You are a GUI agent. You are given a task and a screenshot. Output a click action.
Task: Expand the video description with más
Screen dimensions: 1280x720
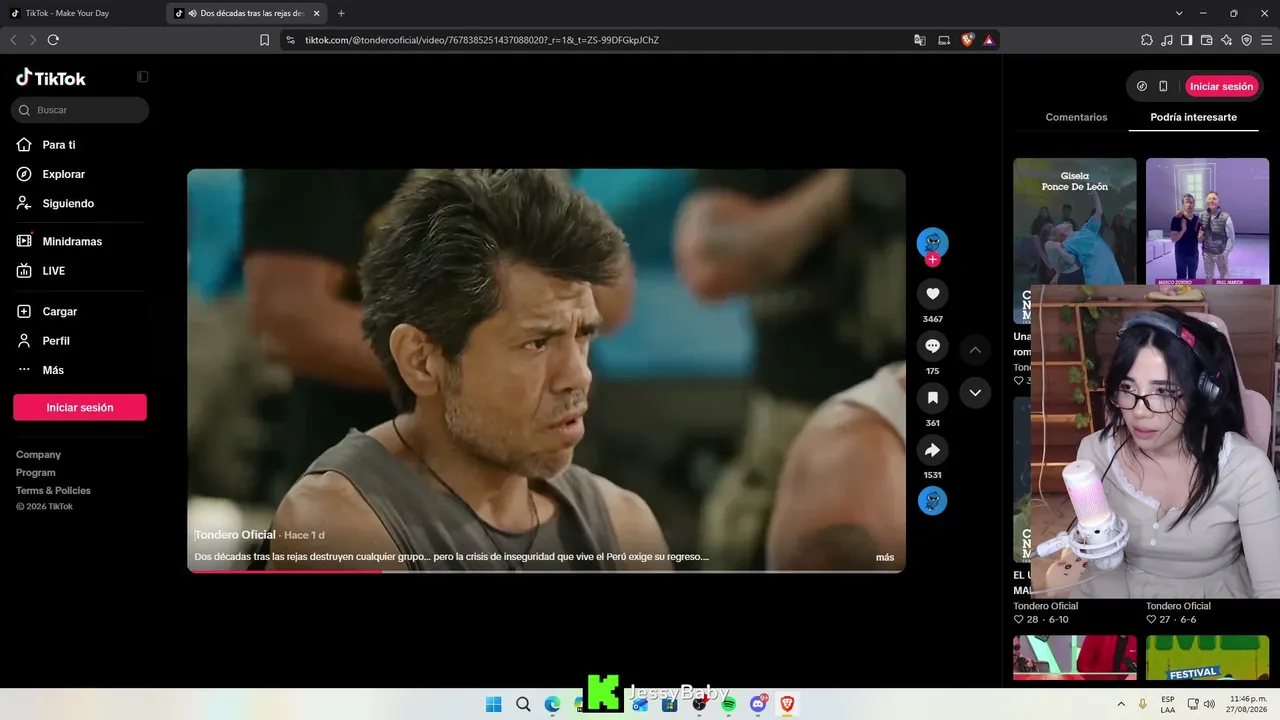pyautogui.click(x=885, y=557)
